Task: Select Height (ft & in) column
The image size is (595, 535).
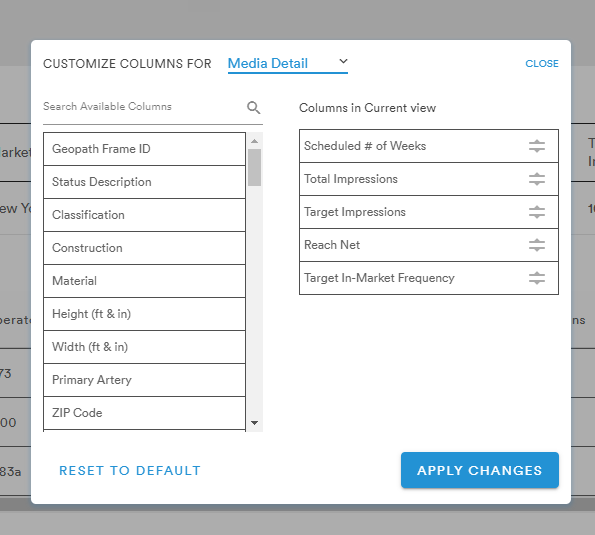Action: coord(144,314)
